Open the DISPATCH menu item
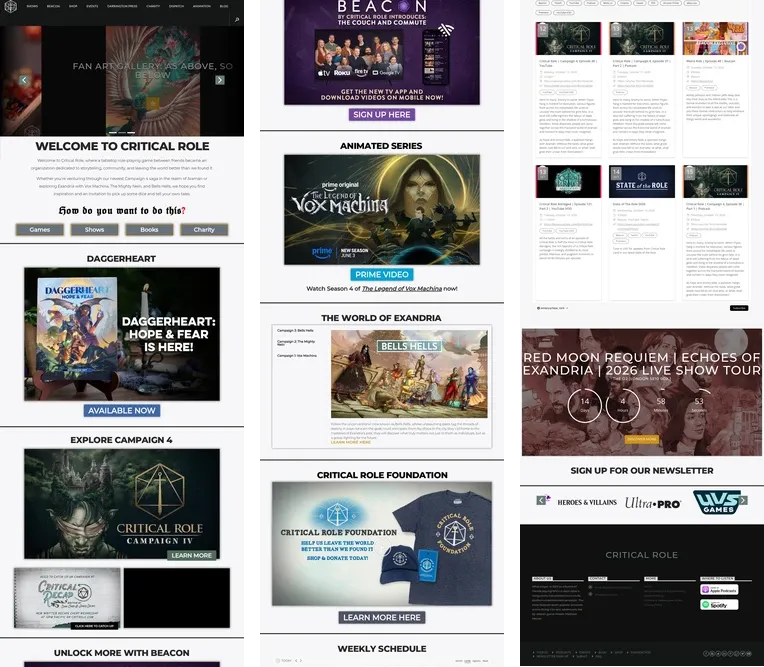This screenshot has height=667, width=764. tap(176, 6)
